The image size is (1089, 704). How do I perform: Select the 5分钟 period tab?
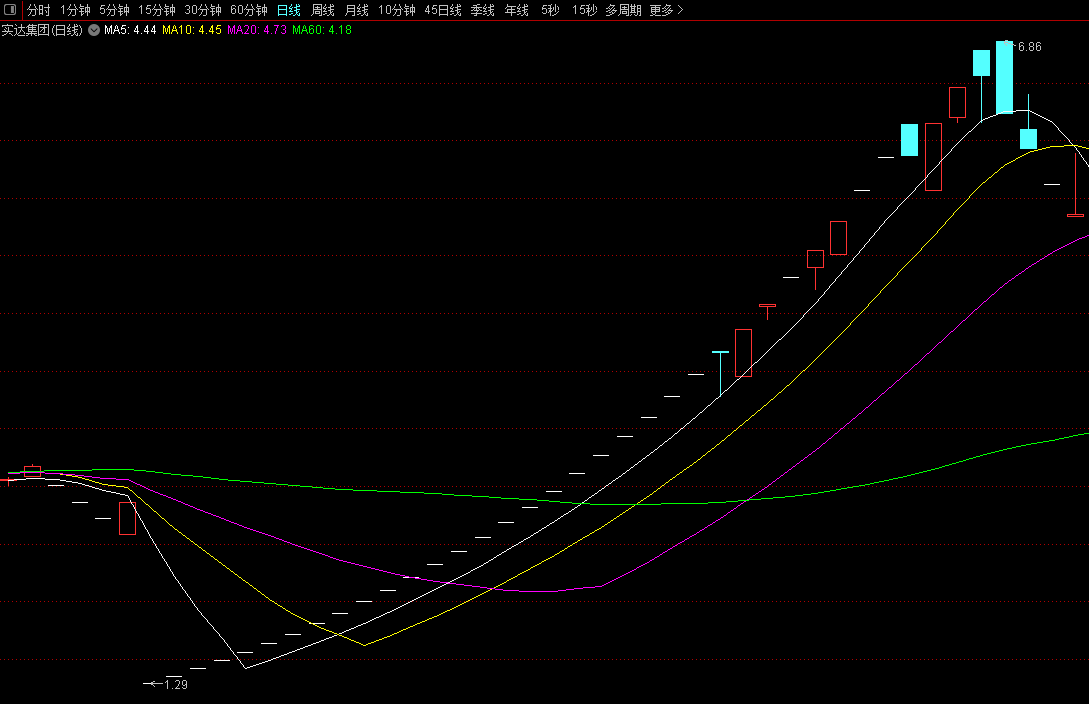114,10
